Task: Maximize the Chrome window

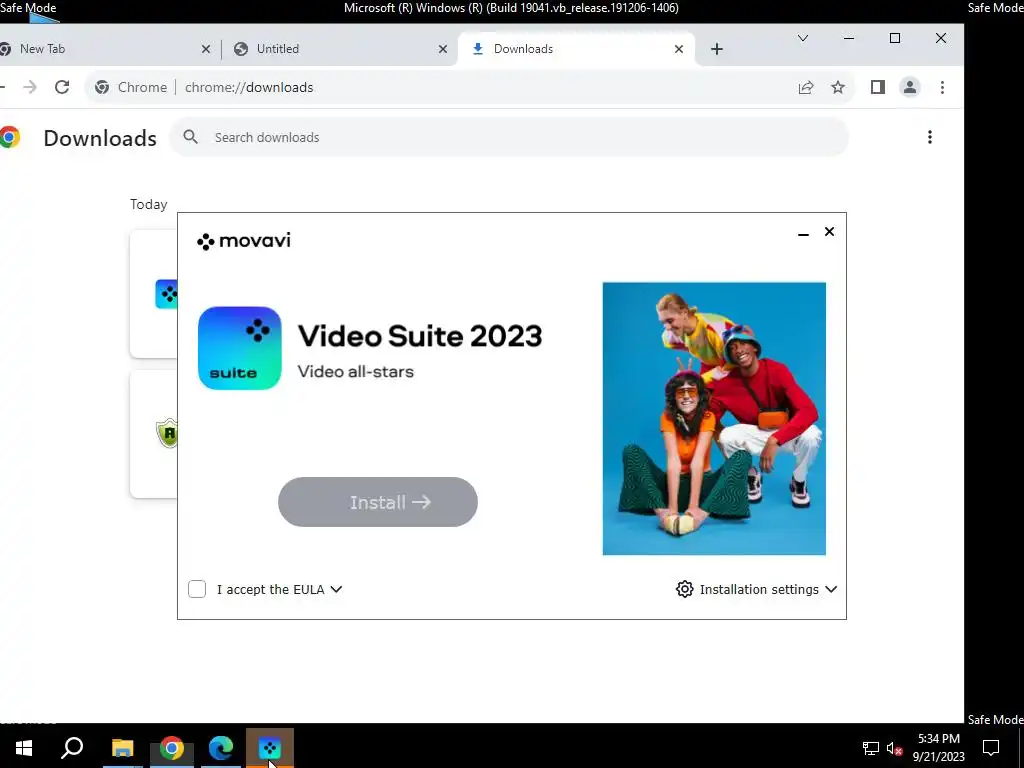Action: tap(895, 39)
